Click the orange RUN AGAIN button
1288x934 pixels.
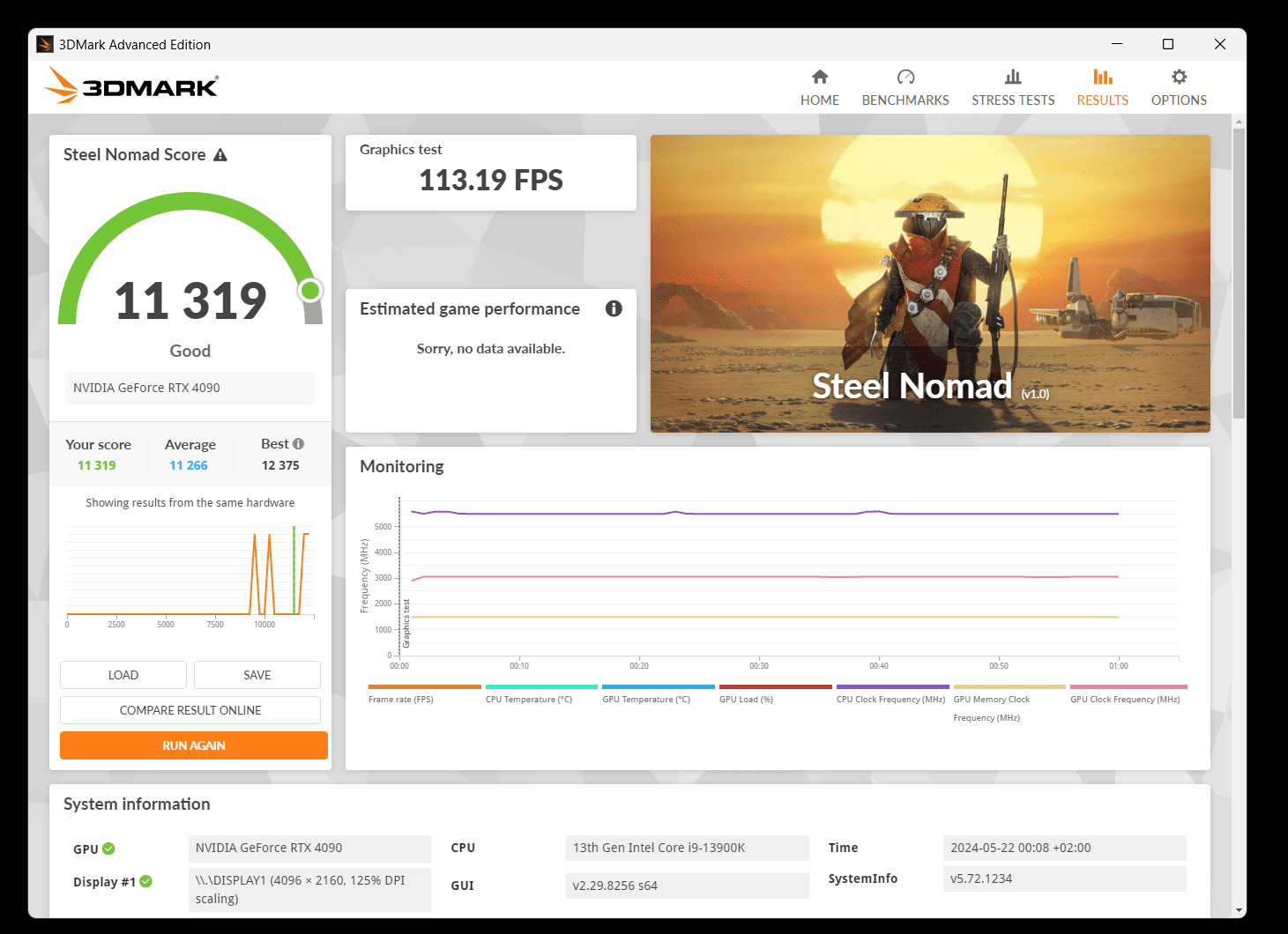(x=194, y=745)
